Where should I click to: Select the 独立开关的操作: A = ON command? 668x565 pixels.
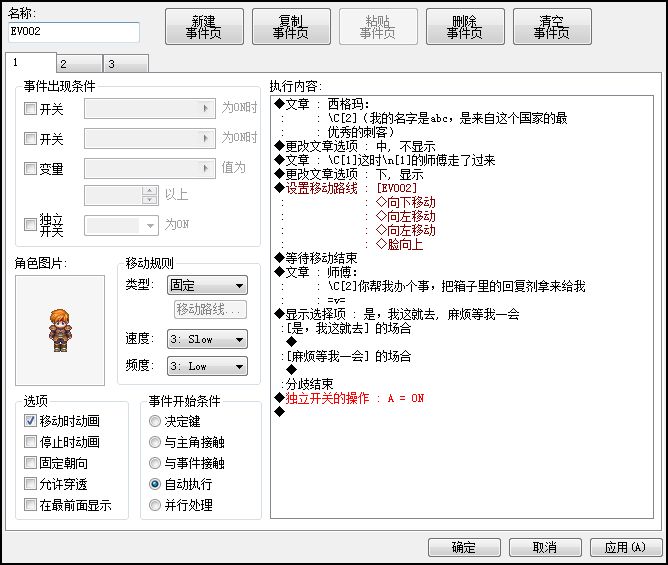(349, 398)
